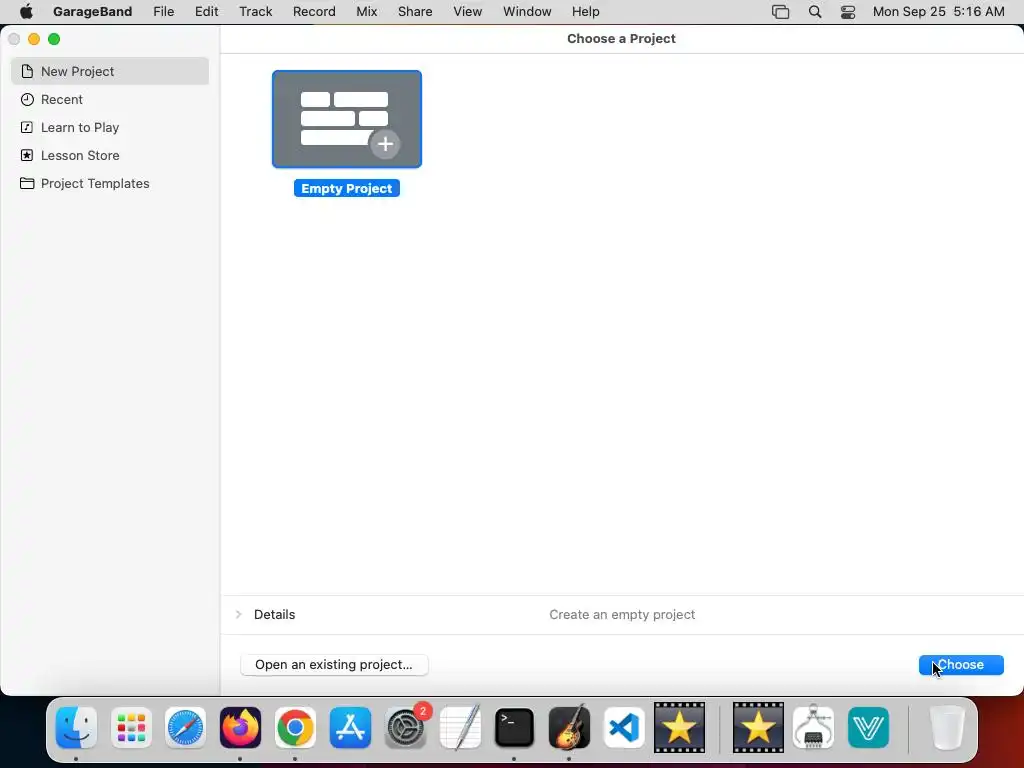
Task: Open the Help menu
Action: [586, 12]
